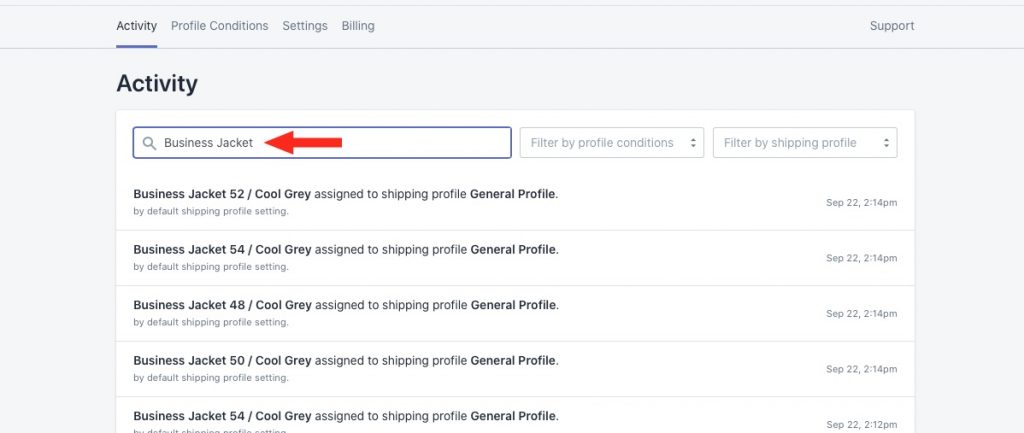Click the arrows on the profile conditions filter
The width and height of the screenshot is (1024, 433).
[x=693, y=143]
